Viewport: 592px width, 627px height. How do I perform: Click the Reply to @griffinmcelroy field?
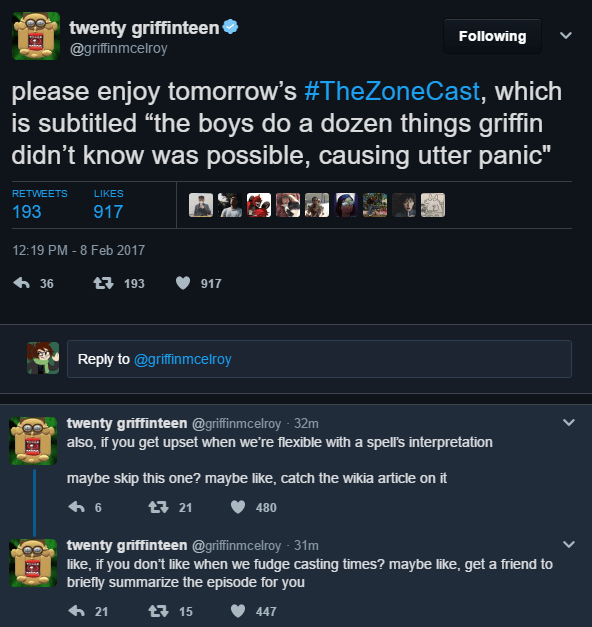(x=319, y=359)
